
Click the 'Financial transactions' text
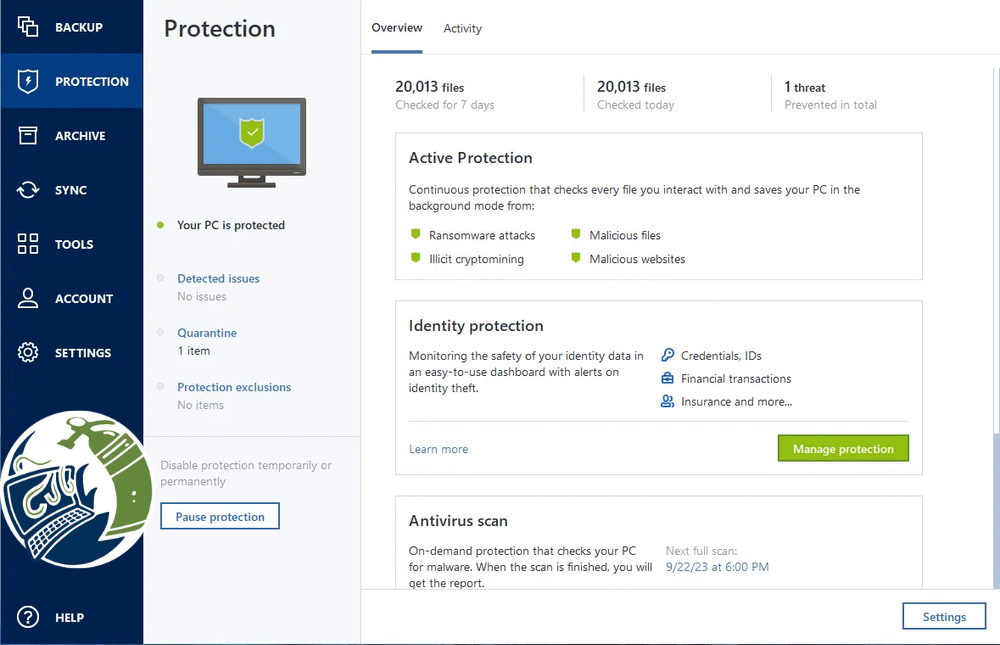736,379
